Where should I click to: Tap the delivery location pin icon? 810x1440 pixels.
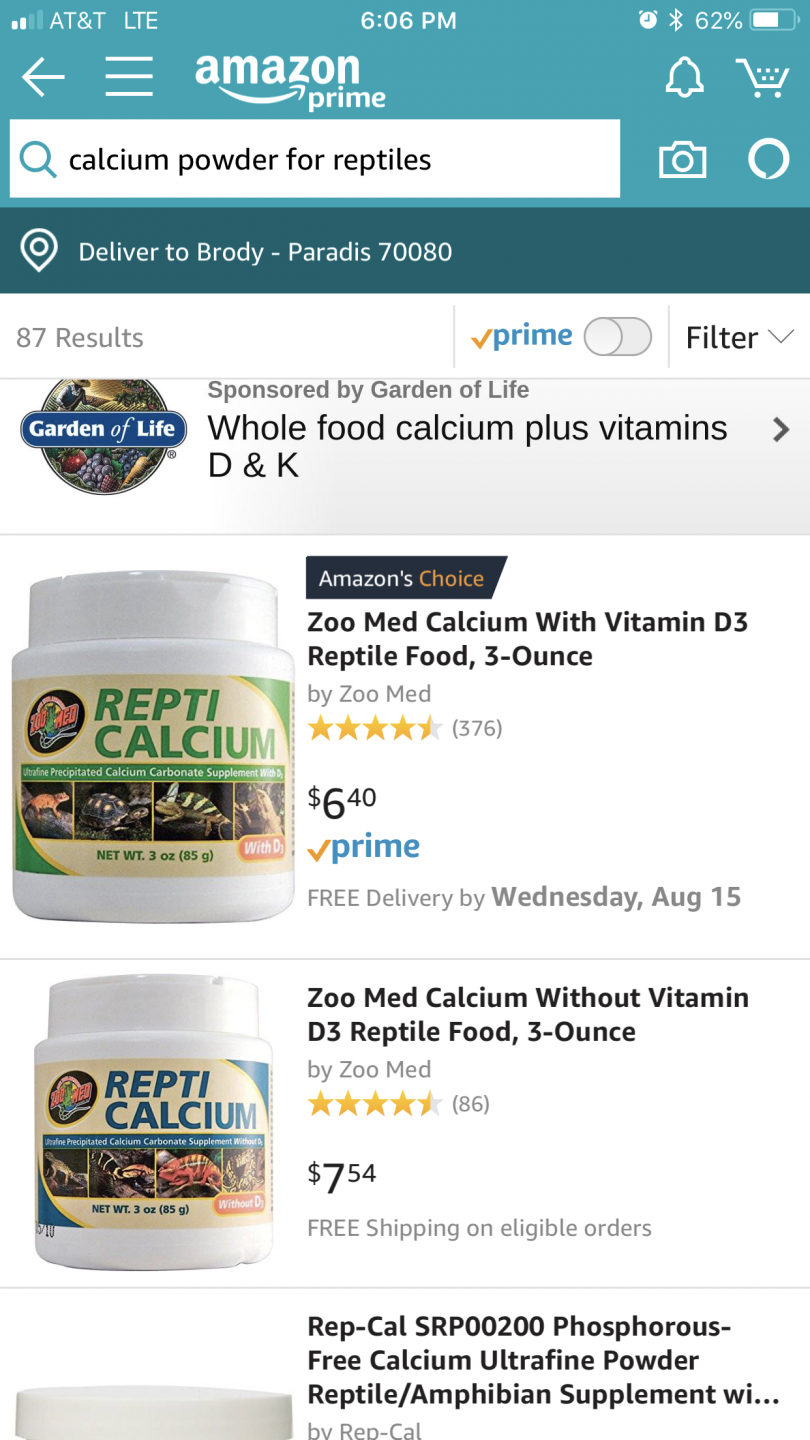pyautogui.click(x=39, y=251)
